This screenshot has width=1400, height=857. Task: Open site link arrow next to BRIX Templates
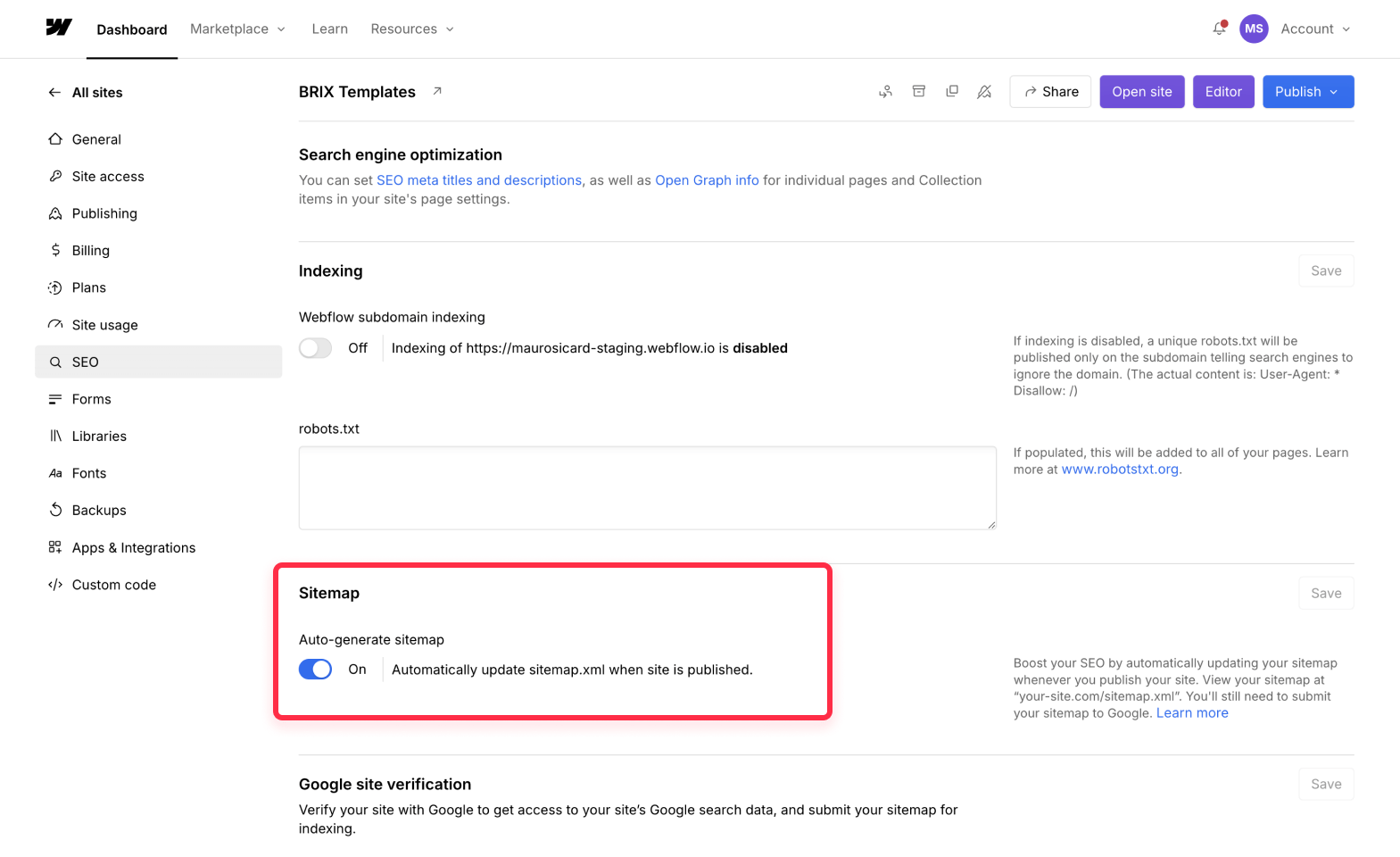(437, 91)
